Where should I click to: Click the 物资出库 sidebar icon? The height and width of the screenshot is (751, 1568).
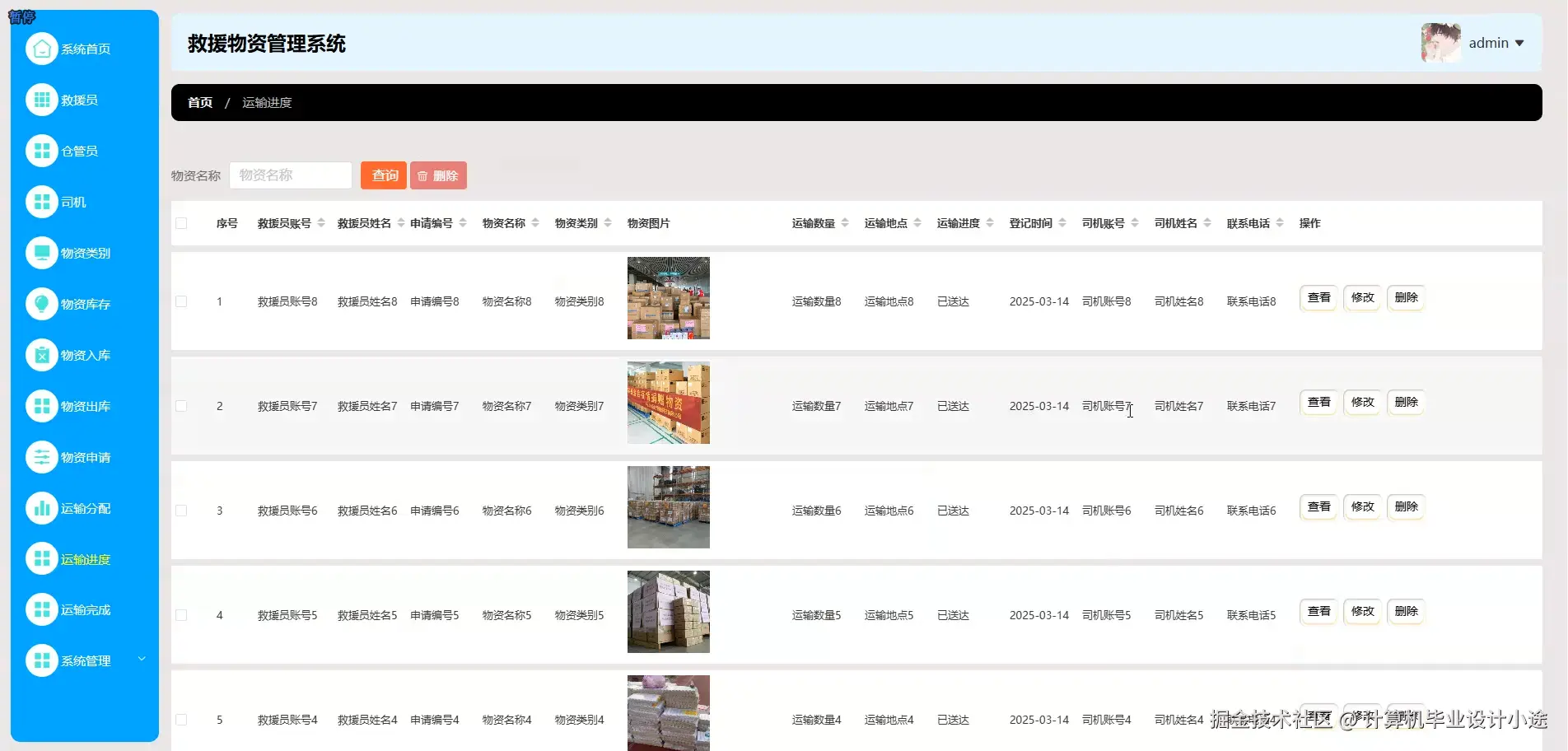coord(42,406)
